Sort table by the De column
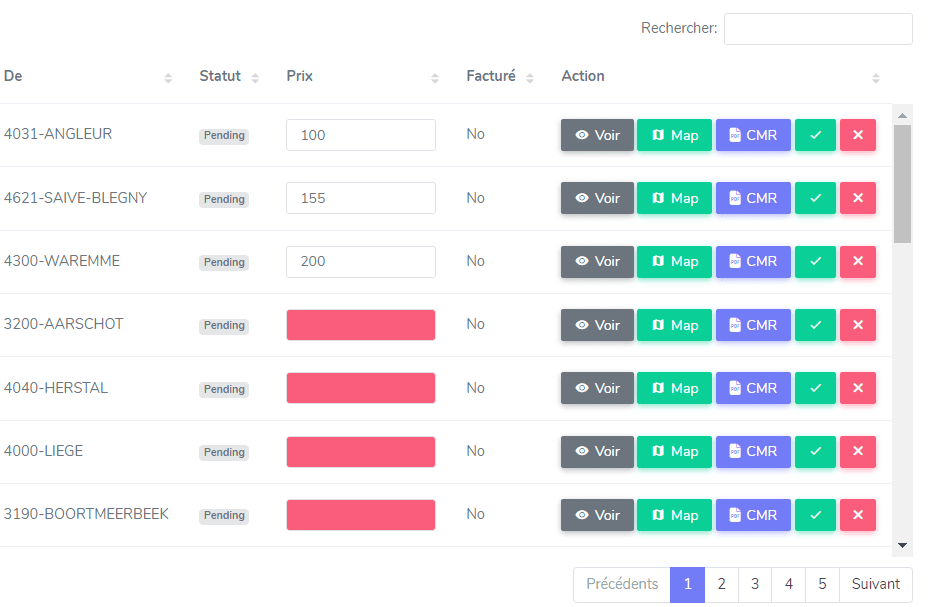The image size is (935, 607). 168,78
